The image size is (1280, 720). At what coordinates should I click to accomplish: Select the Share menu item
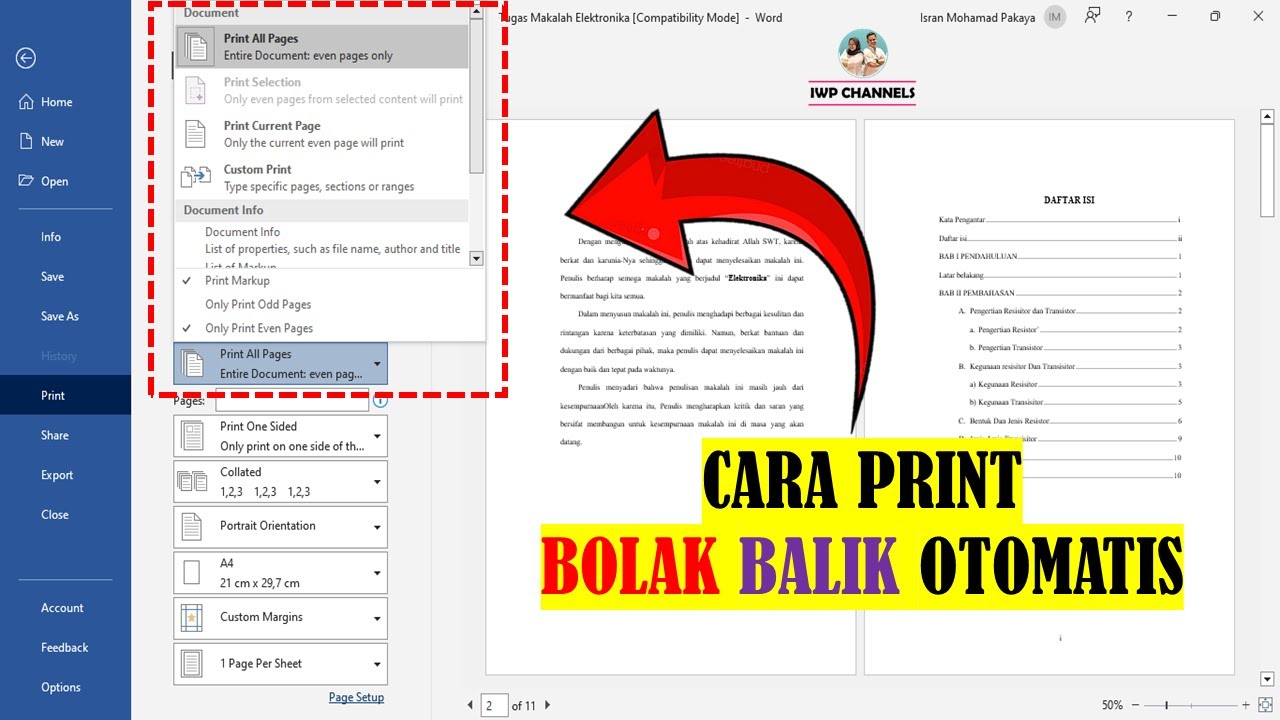pyautogui.click(x=56, y=435)
